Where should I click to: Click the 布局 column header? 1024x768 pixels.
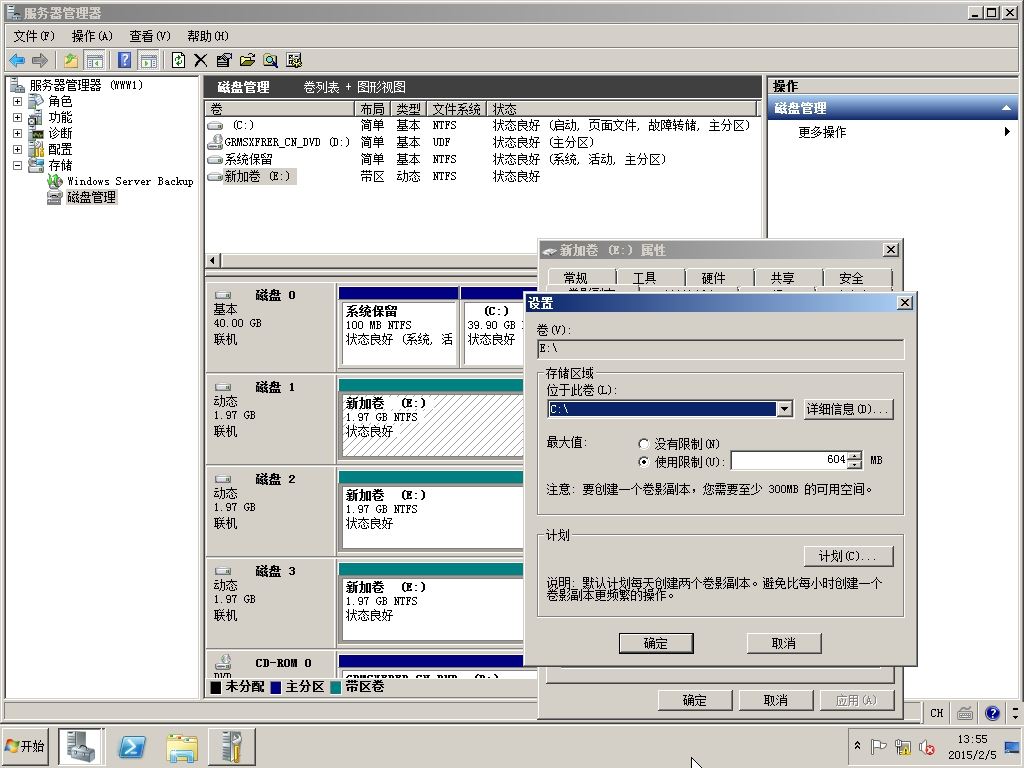coord(372,109)
